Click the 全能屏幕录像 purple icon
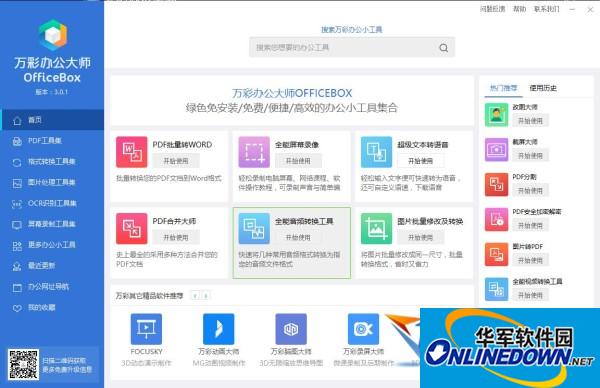 coord(254,152)
